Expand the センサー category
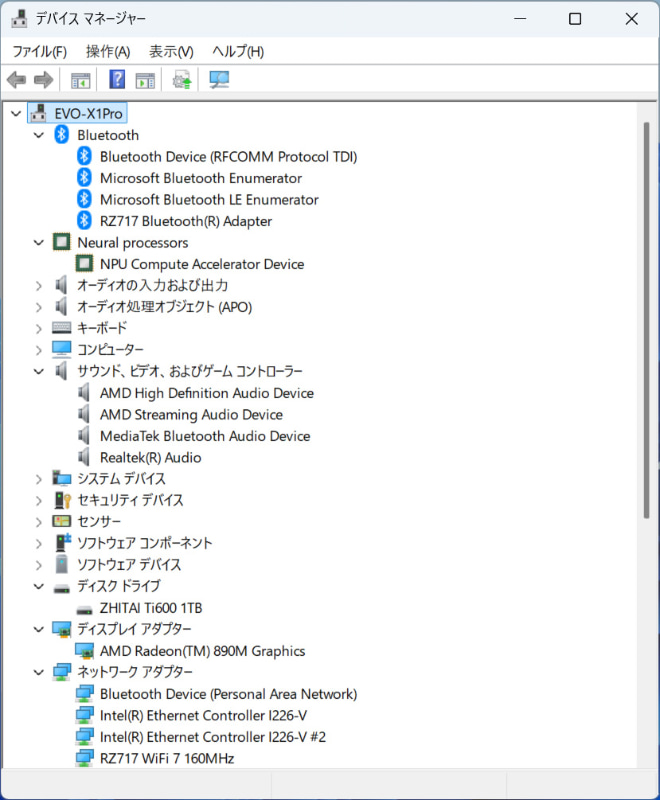660x800 pixels. pyautogui.click(x=39, y=522)
